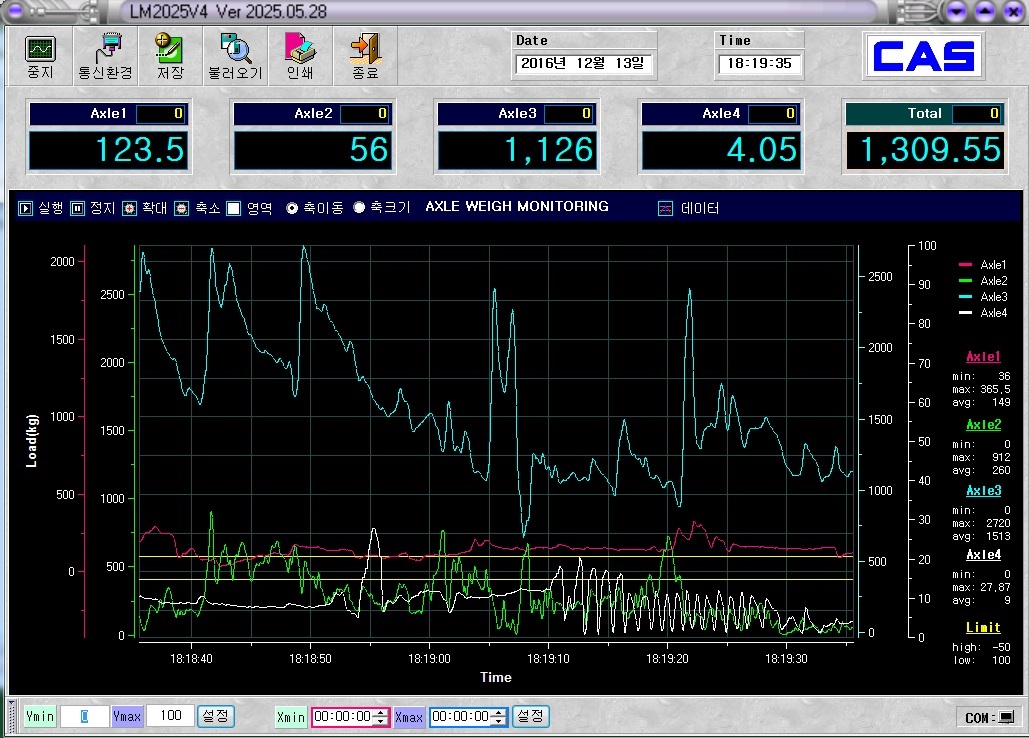Viewport: 1029px width, 738px height.
Task: Click the Axle4 reading 4.05
Action: coord(721,150)
